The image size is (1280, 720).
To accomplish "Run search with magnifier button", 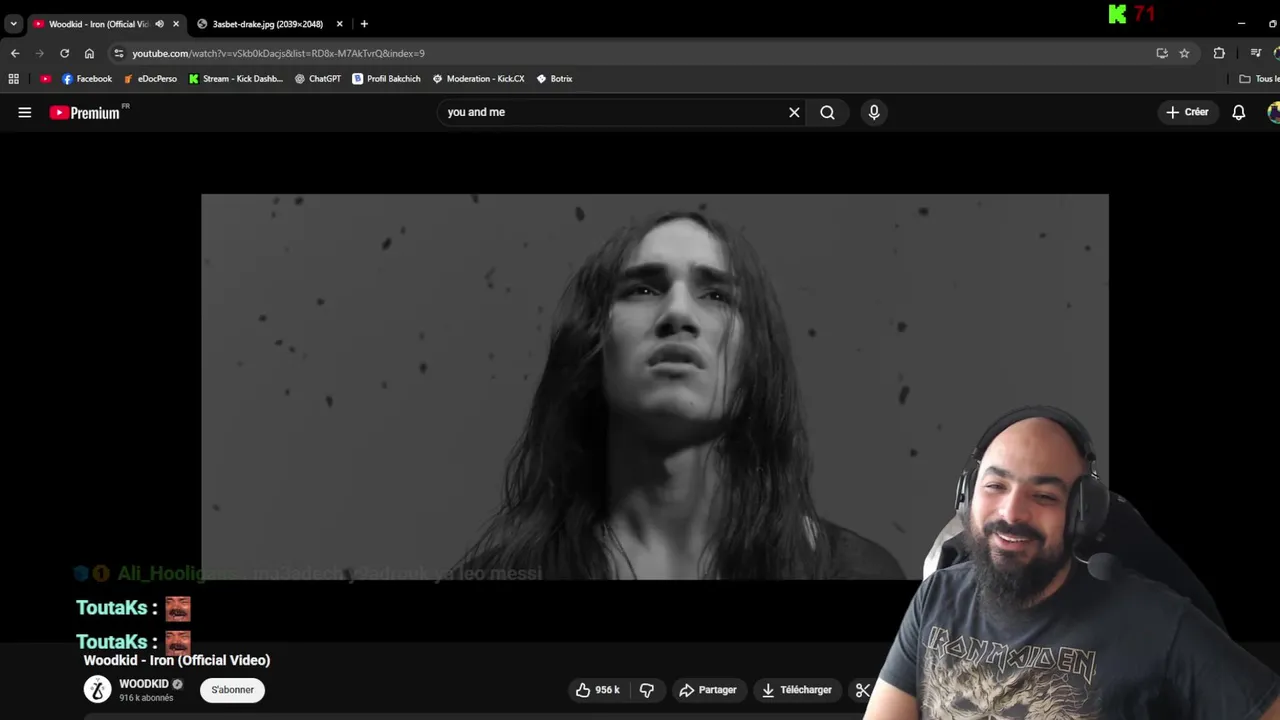I will [x=827, y=112].
